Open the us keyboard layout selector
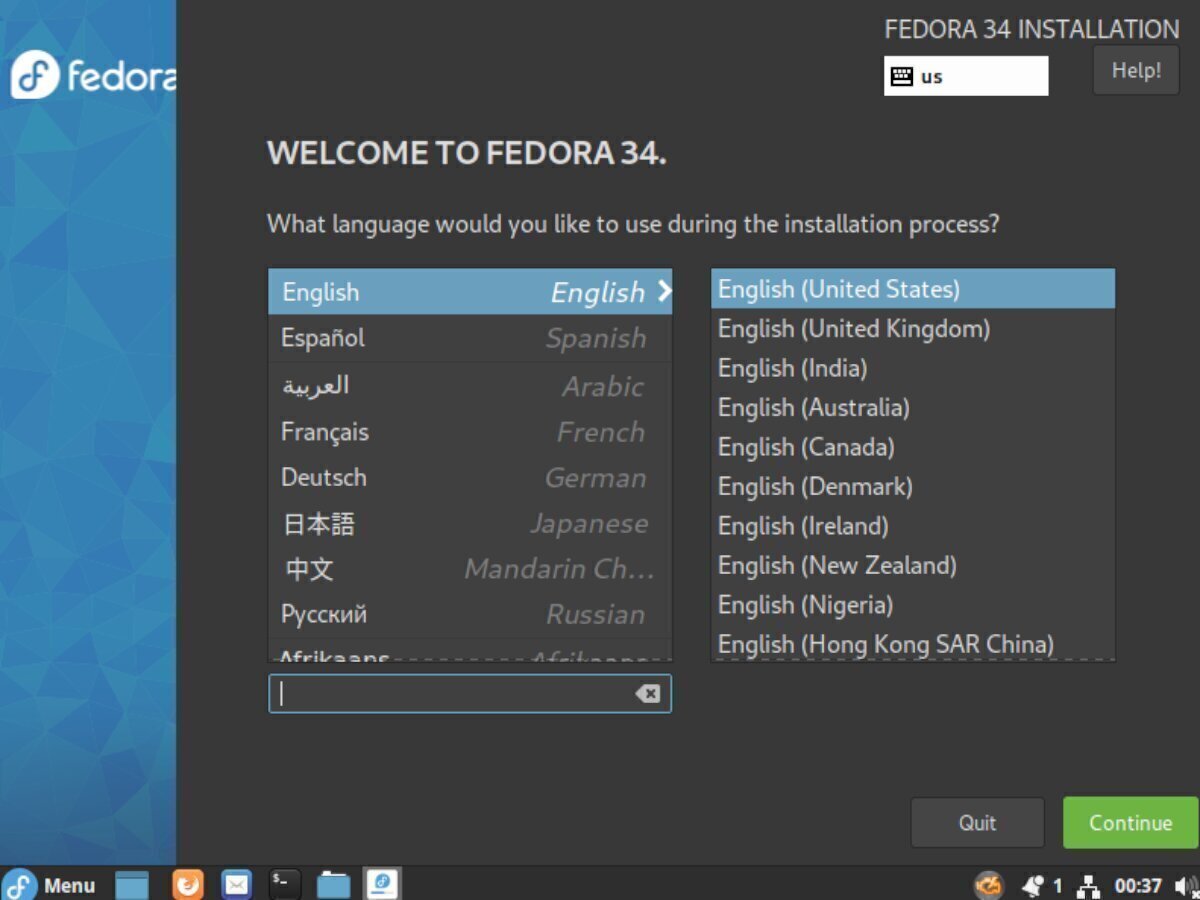Image resolution: width=1200 pixels, height=900 pixels. 965,75
